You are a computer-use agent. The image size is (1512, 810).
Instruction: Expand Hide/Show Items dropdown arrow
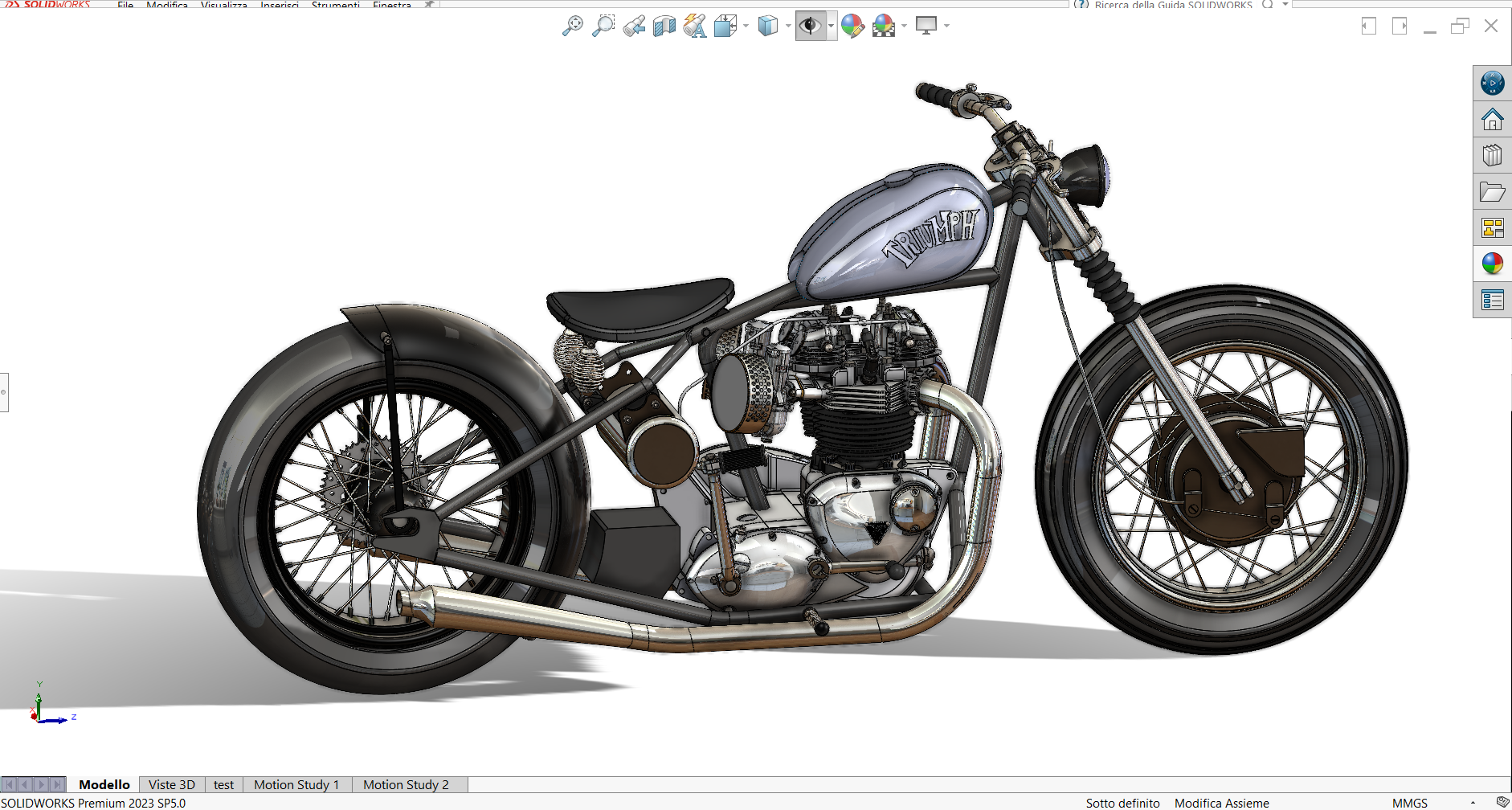831,26
